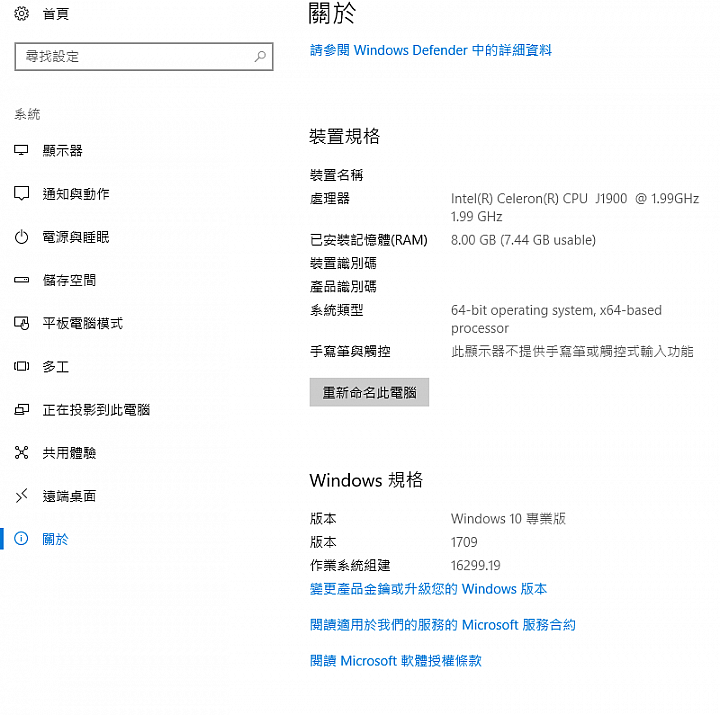Open 首頁 home label
The width and height of the screenshot is (720, 715).
coord(56,14)
